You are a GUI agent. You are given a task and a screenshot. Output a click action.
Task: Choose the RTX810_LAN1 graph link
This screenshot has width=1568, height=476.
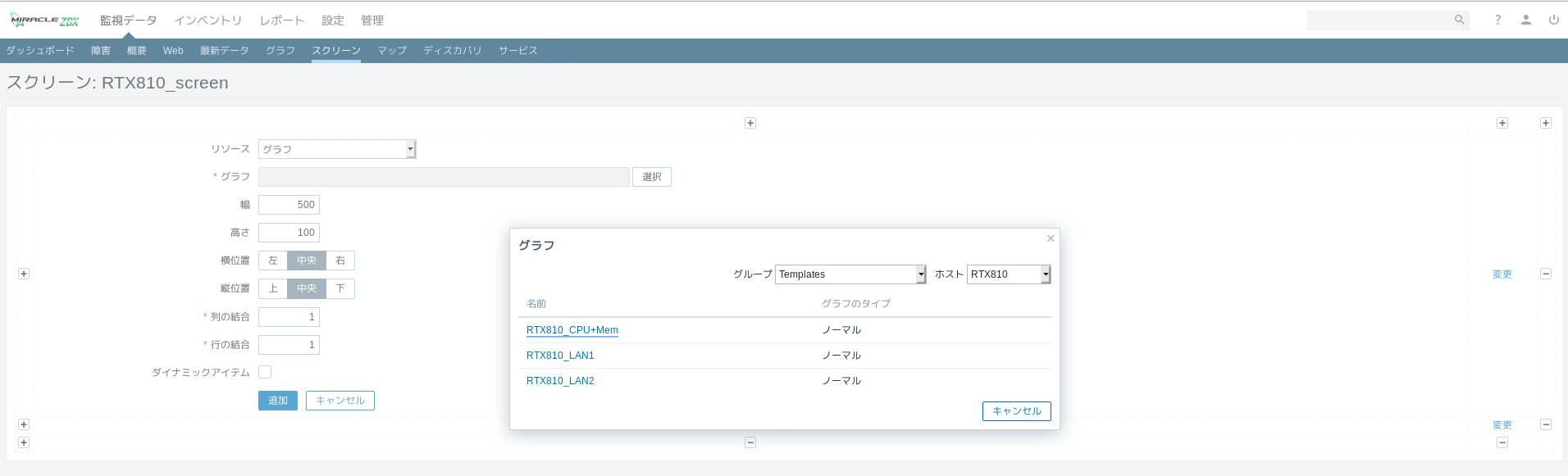560,356
